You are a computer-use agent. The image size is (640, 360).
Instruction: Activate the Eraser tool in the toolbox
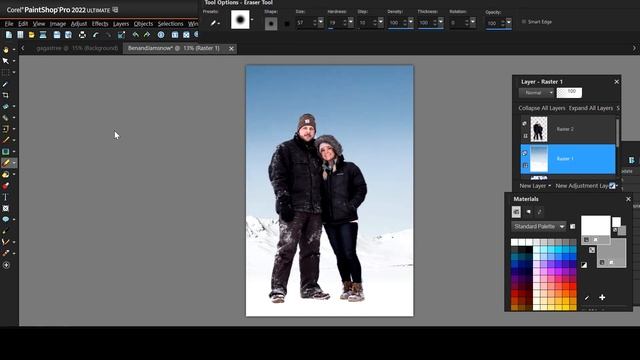coord(6,163)
